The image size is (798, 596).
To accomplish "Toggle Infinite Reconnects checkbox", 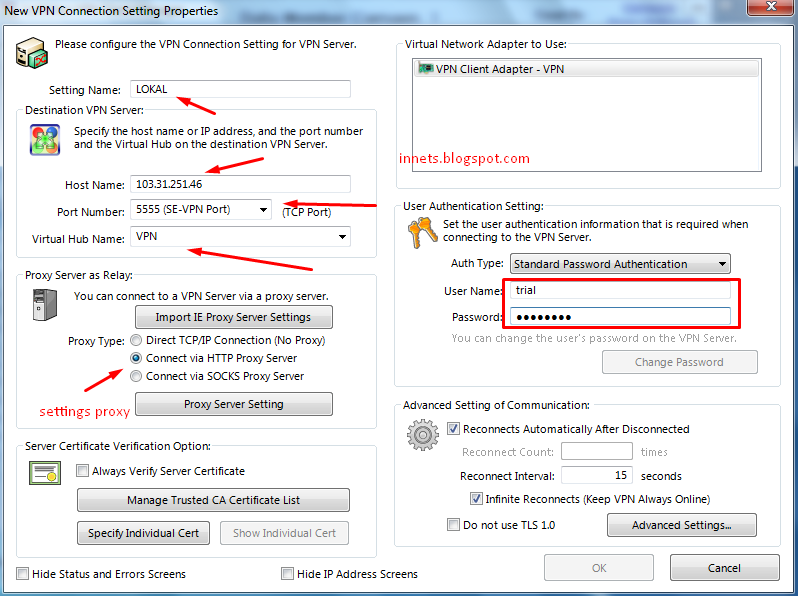I will (x=476, y=499).
